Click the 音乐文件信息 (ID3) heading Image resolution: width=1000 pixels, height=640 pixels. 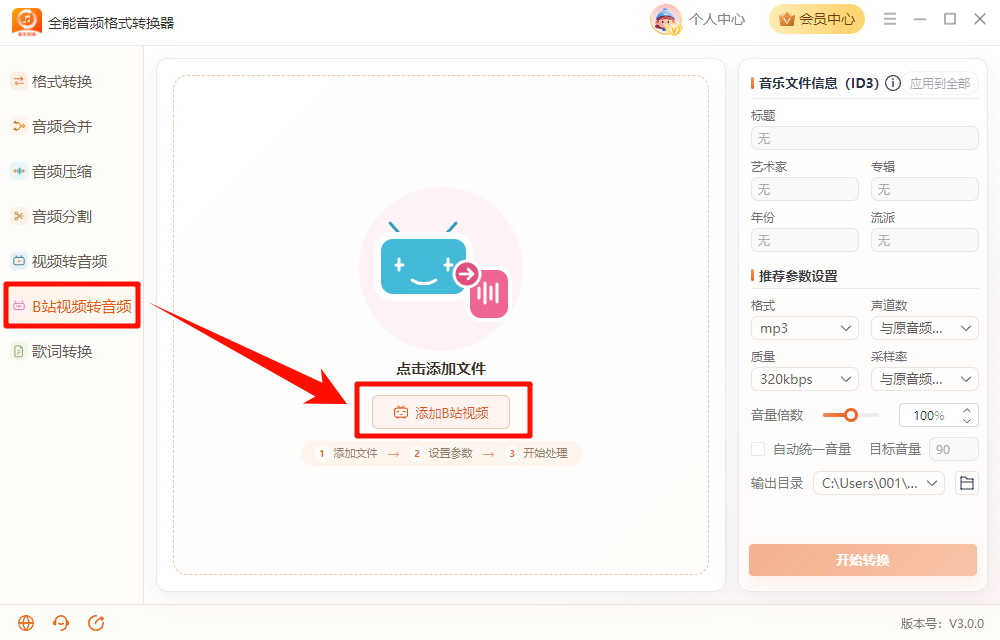pos(818,83)
